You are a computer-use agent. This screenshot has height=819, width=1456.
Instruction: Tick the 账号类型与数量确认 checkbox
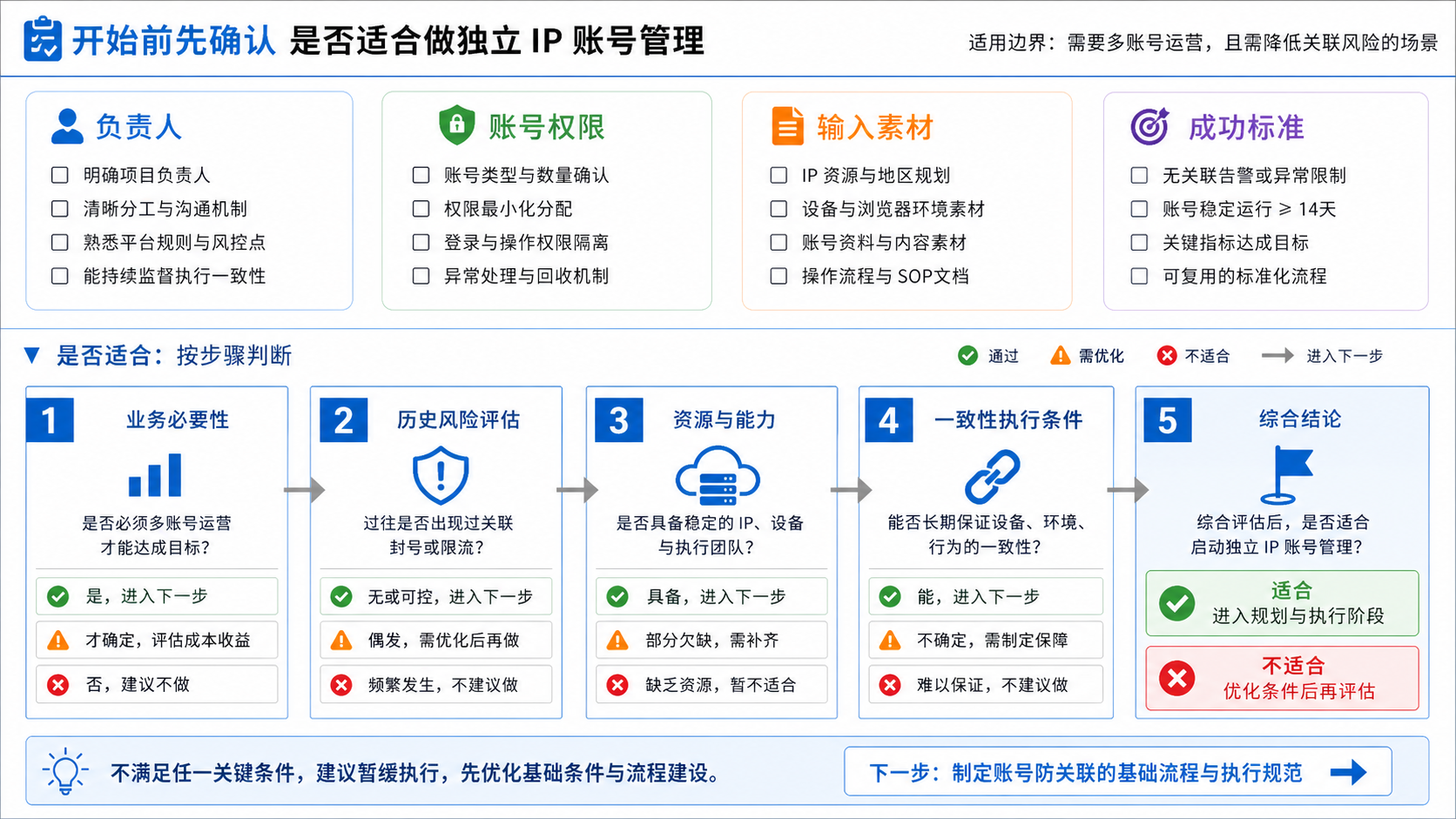(x=421, y=175)
